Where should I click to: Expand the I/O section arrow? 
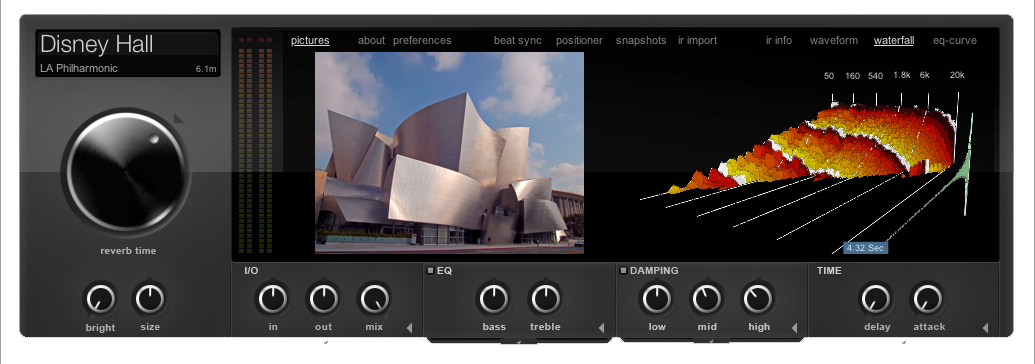pos(409,328)
